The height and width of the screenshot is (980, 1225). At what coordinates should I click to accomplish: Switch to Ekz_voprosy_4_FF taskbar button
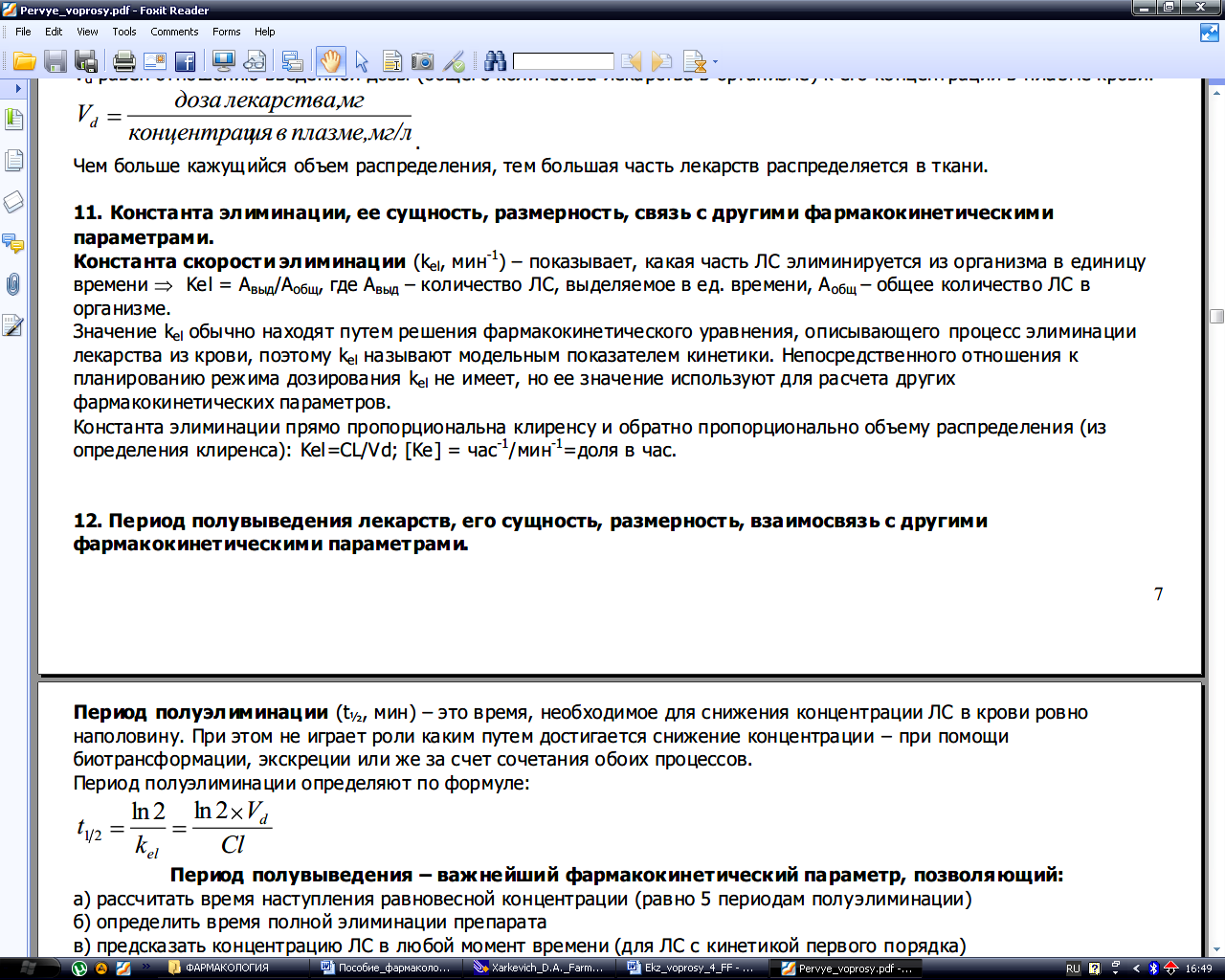[694, 969]
